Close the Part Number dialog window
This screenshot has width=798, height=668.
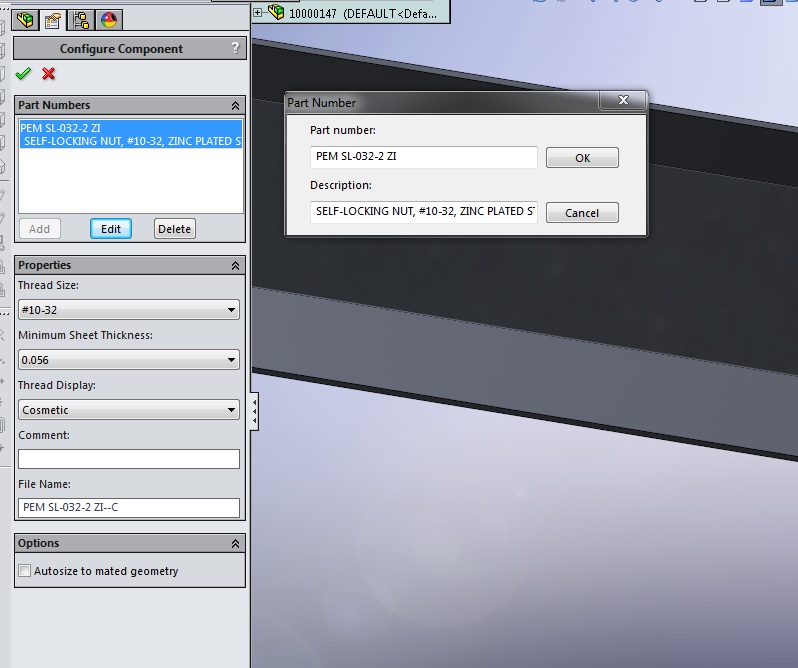tap(623, 100)
